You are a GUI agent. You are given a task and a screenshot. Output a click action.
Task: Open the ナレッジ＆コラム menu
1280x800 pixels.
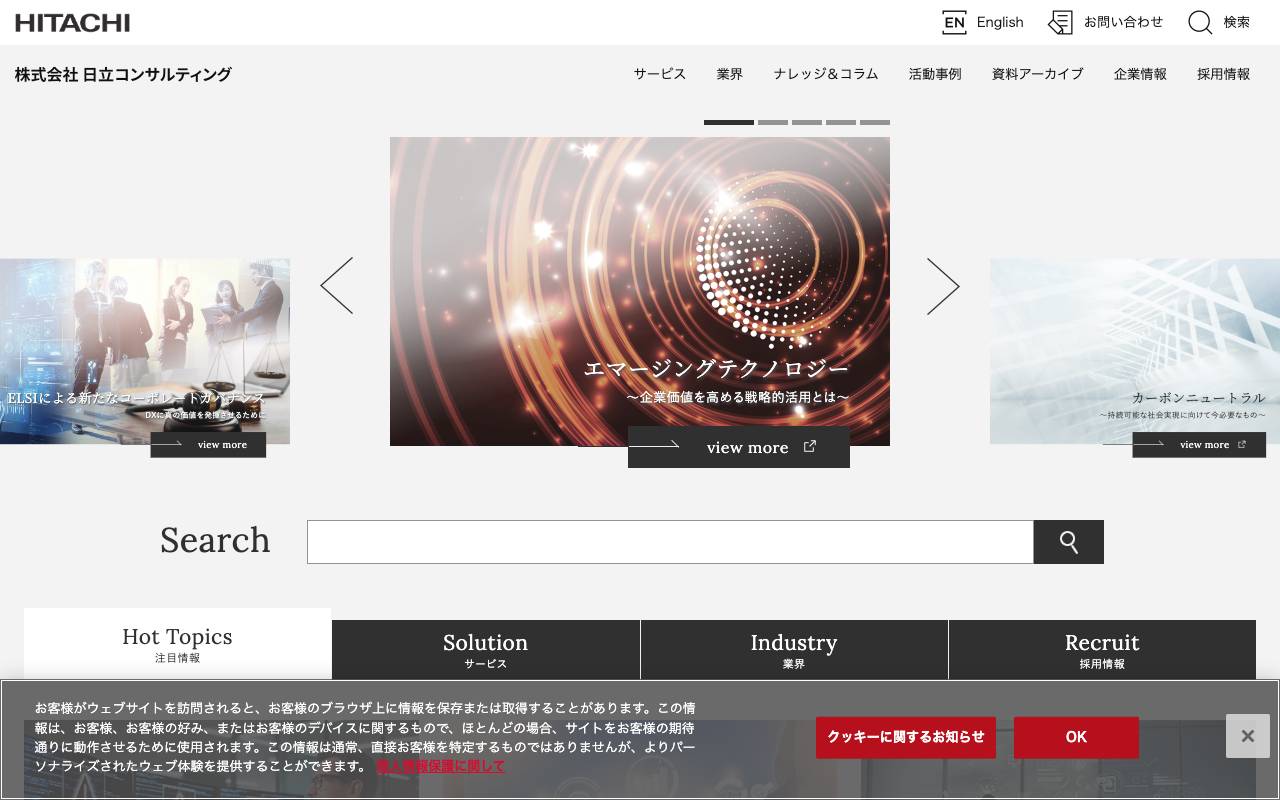coord(826,74)
